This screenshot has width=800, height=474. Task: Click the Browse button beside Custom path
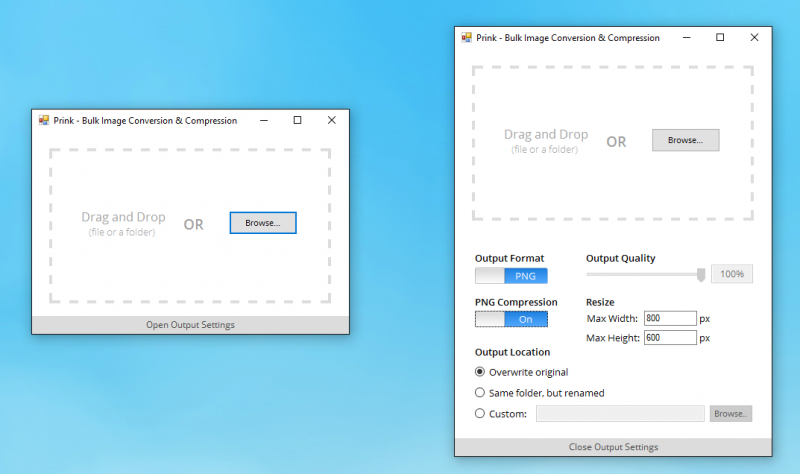point(731,414)
